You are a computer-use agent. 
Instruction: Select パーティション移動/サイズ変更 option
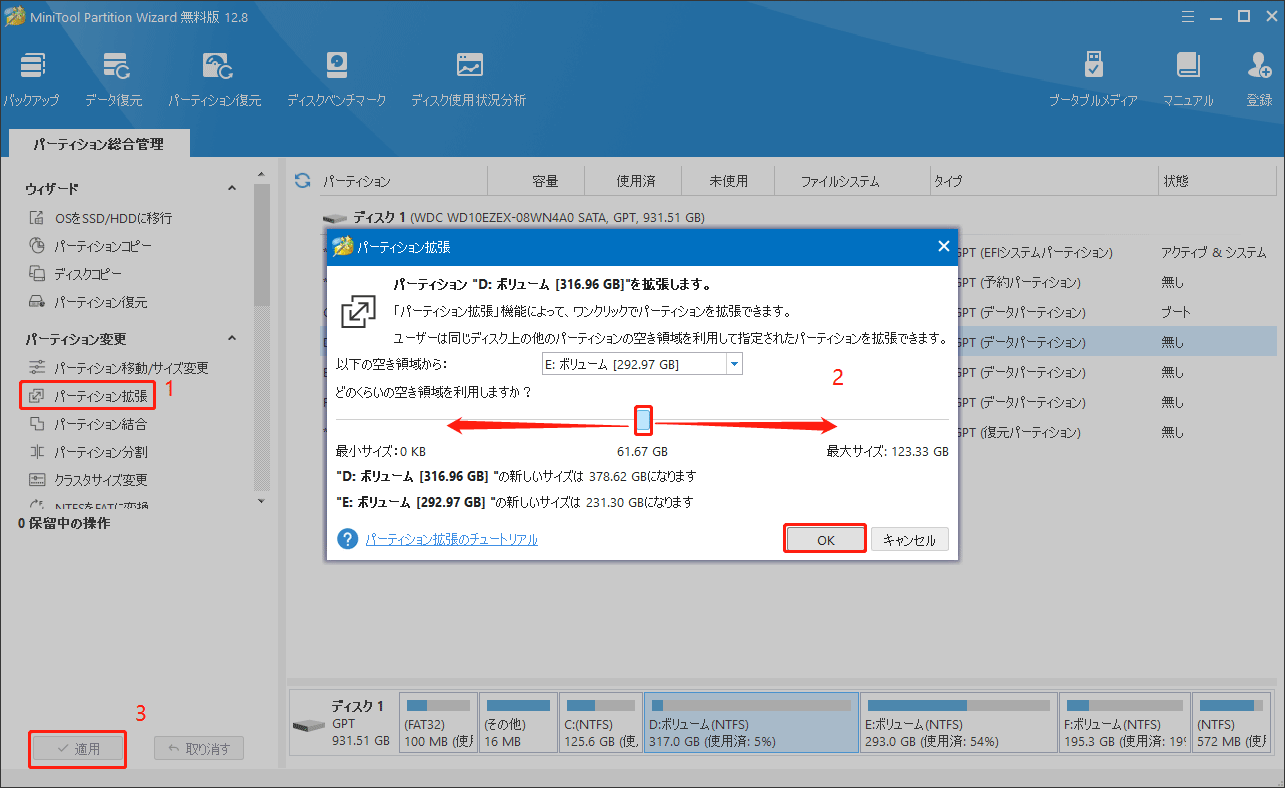(x=118, y=368)
